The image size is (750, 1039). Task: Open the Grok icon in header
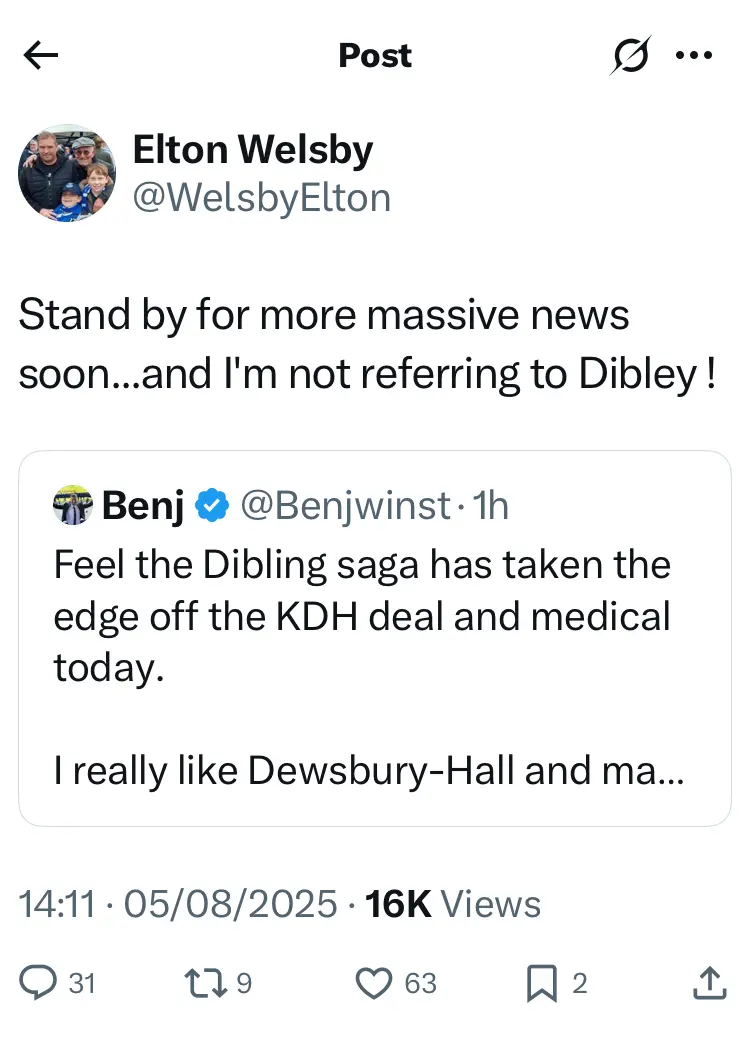(x=631, y=56)
